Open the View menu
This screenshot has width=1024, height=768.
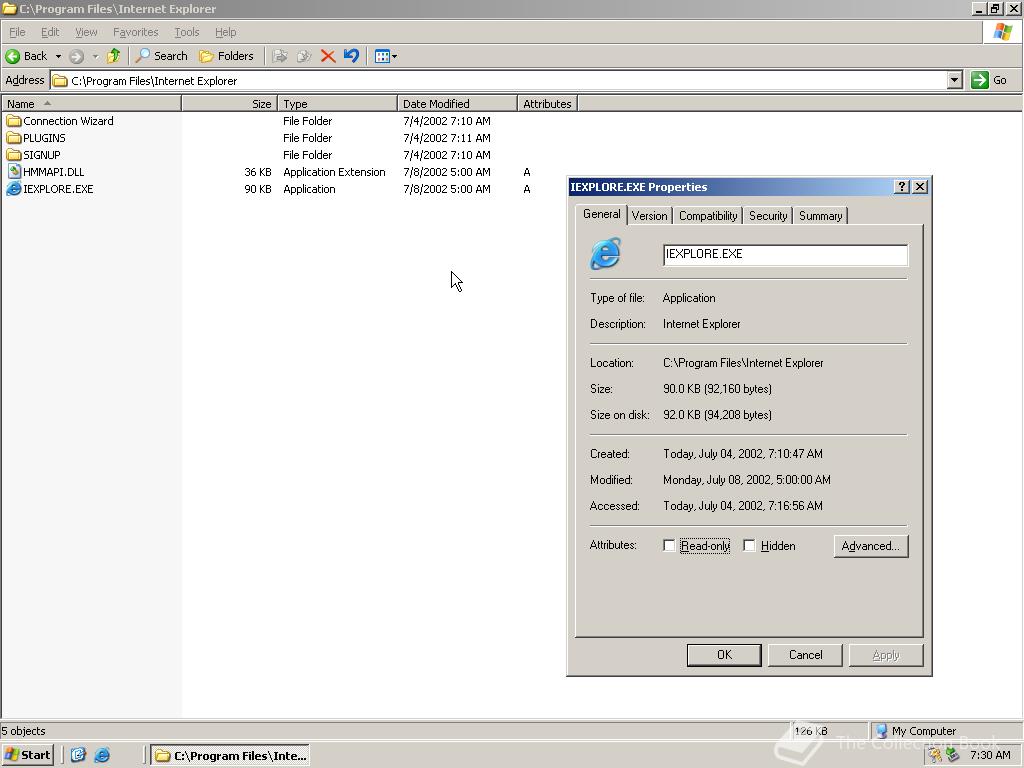pyautogui.click(x=86, y=32)
